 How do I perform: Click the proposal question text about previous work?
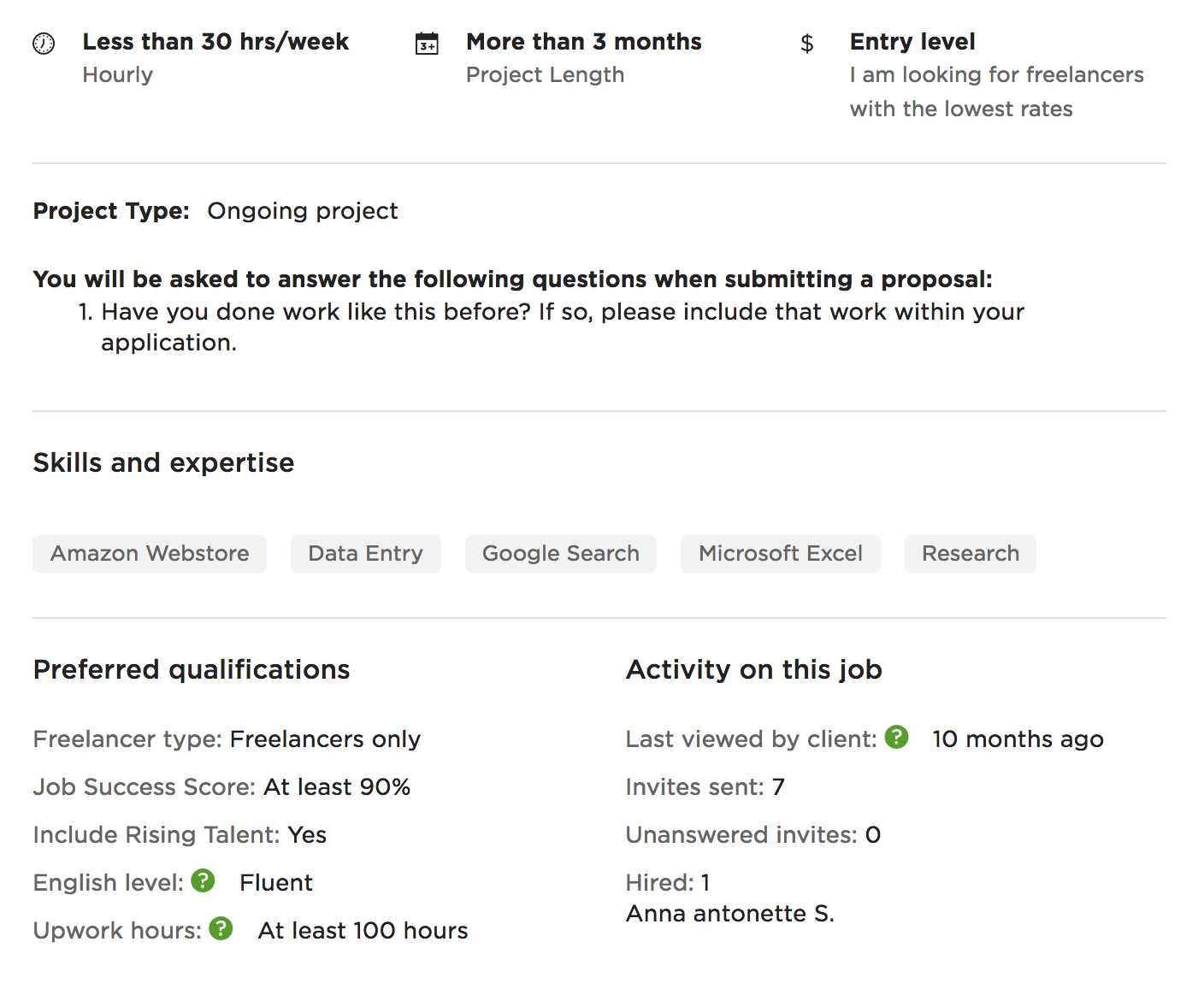(x=562, y=312)
